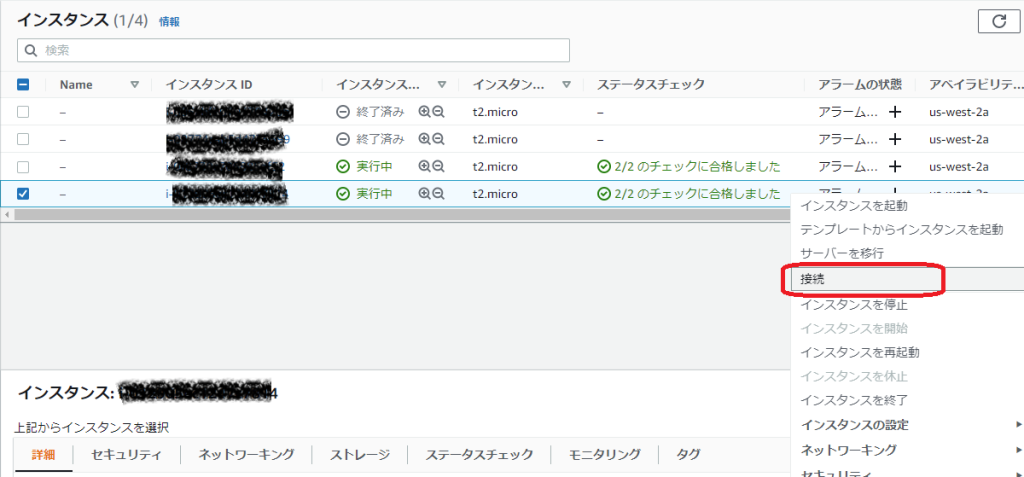Open the 情報 link next to heading
Viewport: 1024px width, 477px height.
click(x=170, y=21)
